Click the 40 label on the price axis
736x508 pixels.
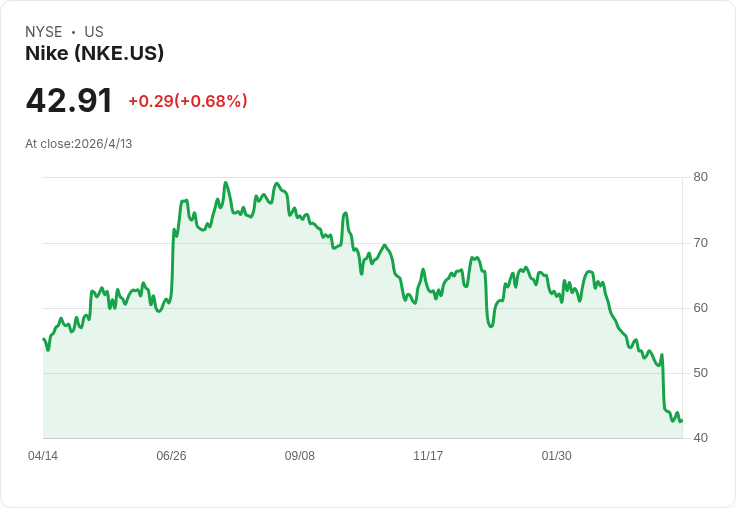click(x=701, y=438)
